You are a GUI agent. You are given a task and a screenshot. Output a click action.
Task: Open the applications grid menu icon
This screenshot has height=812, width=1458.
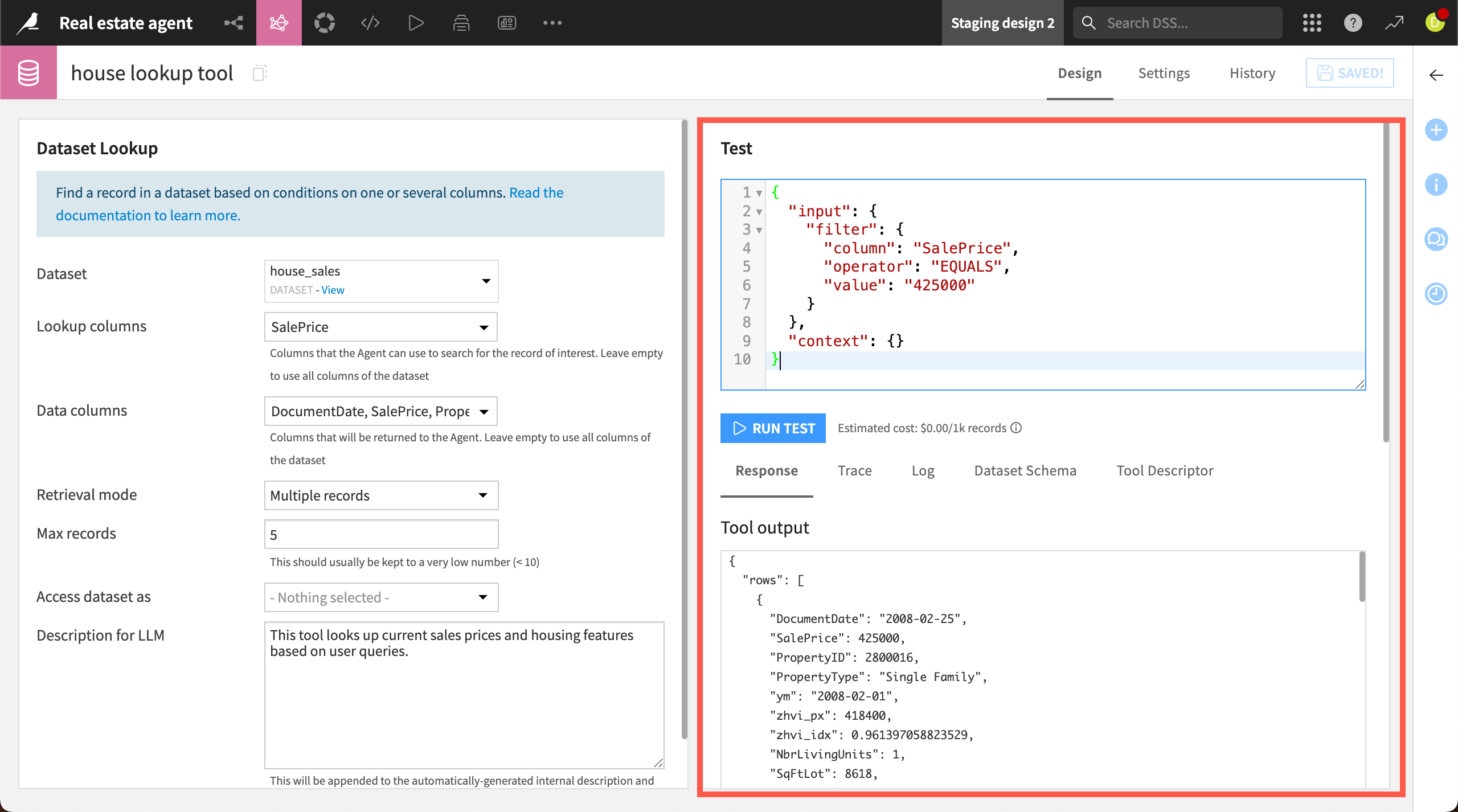(x=1312, y=23)
